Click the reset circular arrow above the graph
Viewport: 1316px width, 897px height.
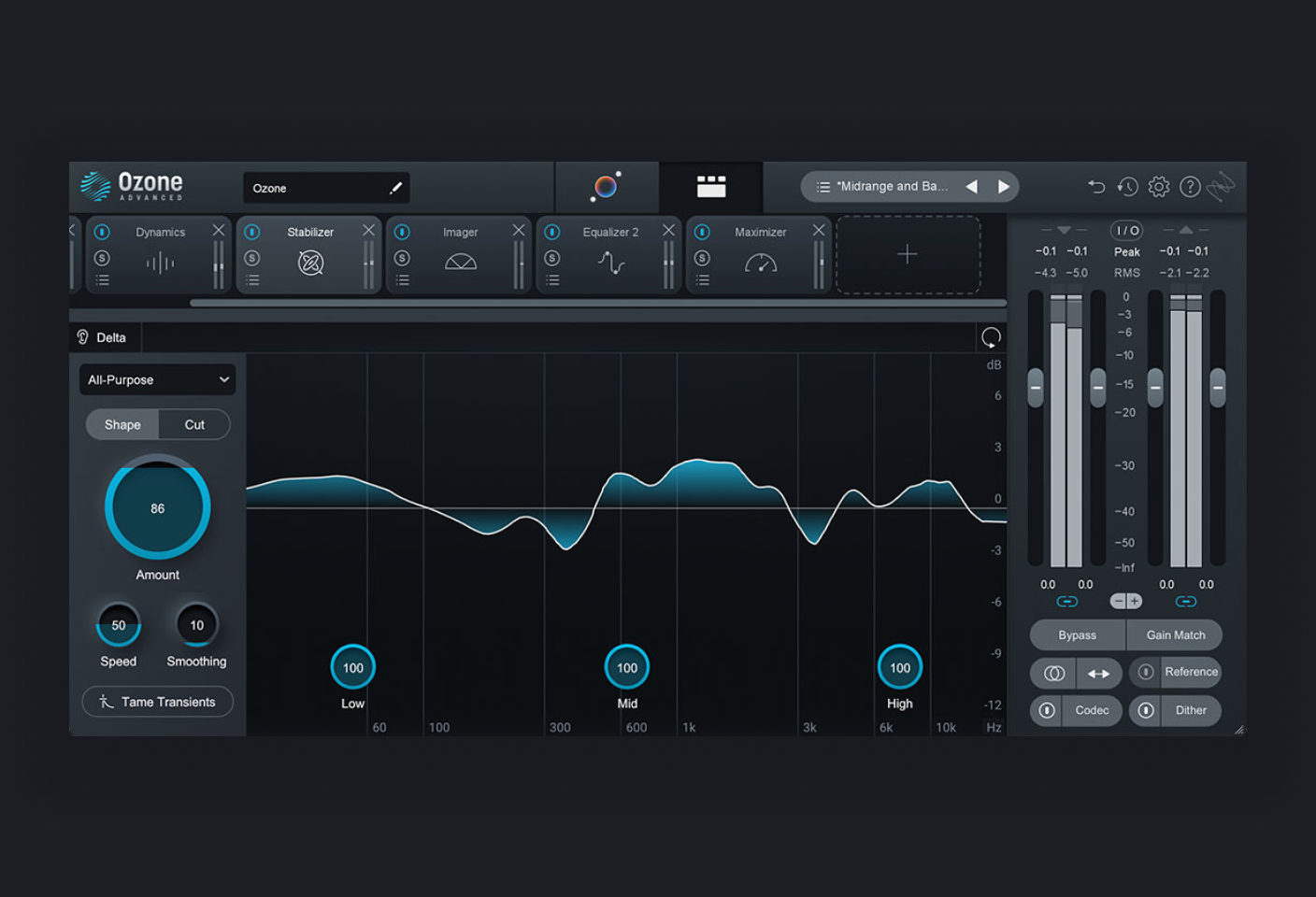(x=992, y=337)
